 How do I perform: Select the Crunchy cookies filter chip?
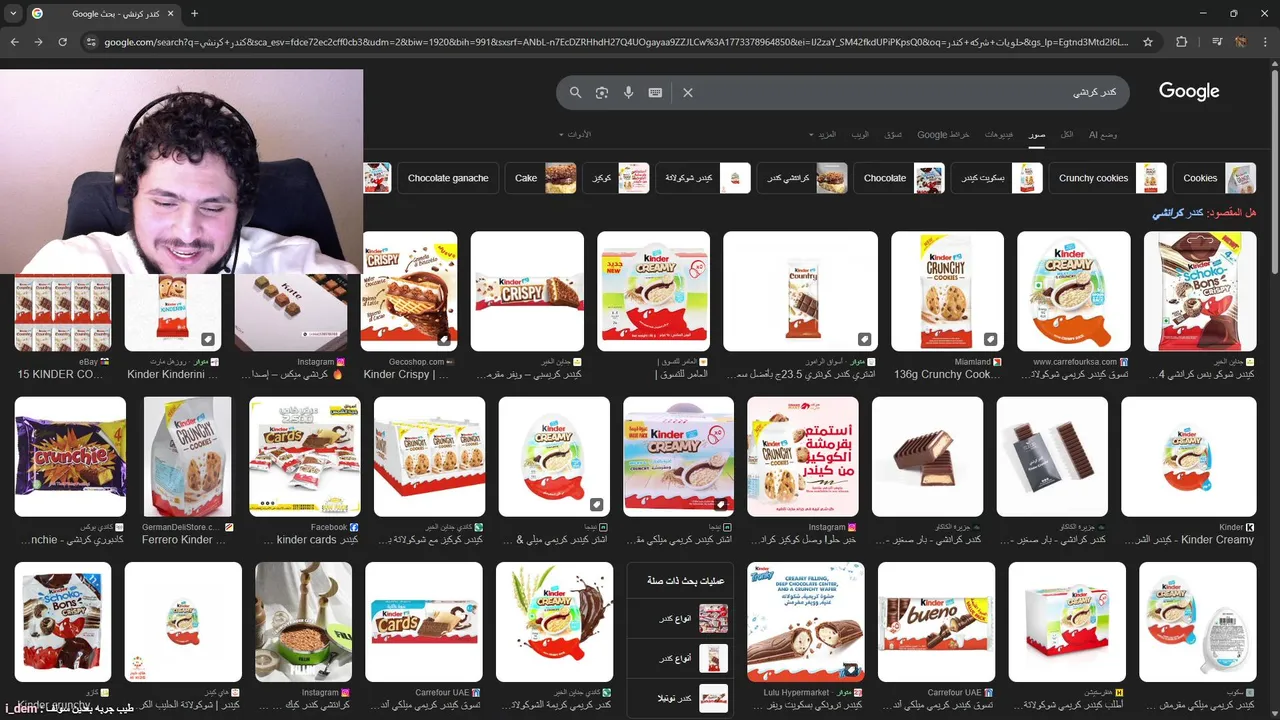tap(1108, 178)
